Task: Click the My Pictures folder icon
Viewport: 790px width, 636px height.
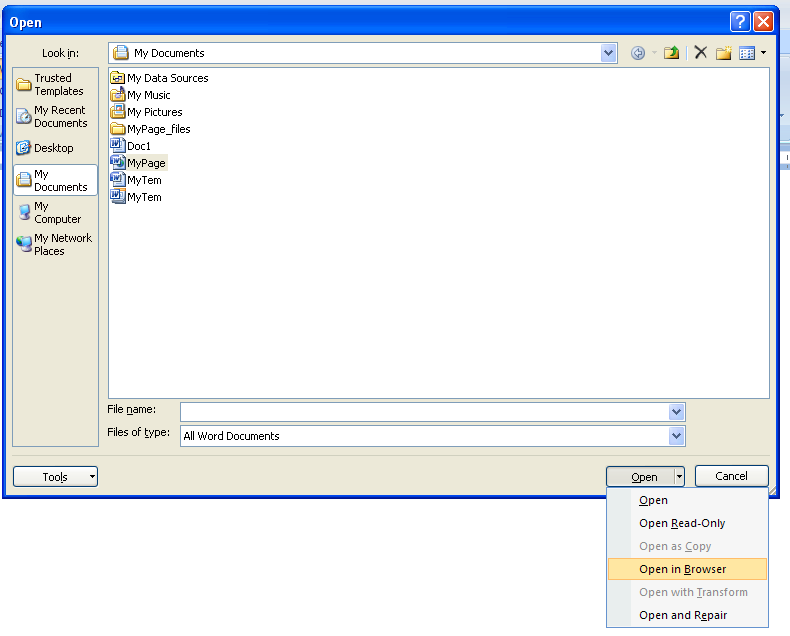Action: tap(117, 112)
